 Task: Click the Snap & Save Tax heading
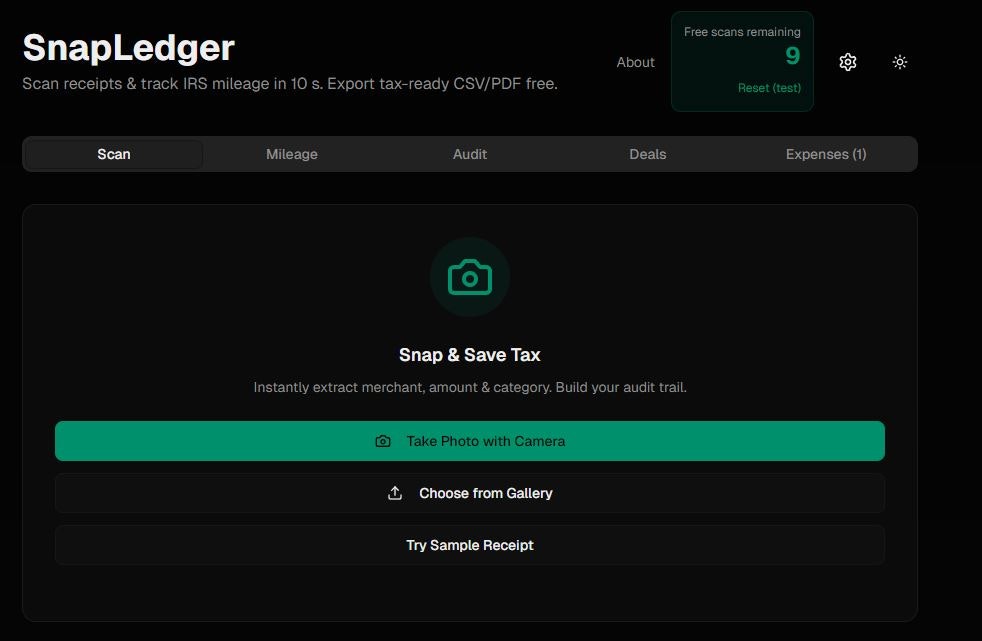pos(469,355)
